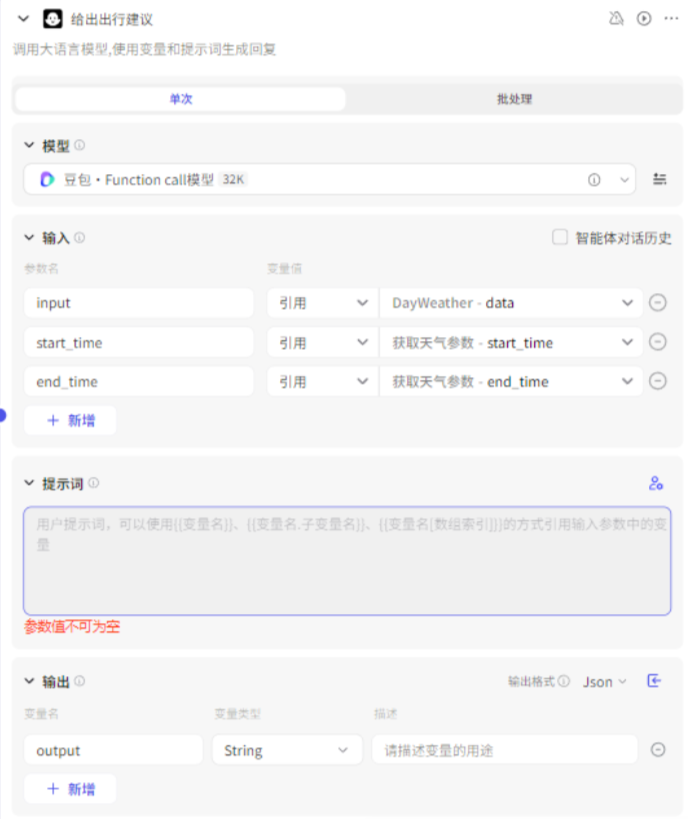Image resolution: width=688 pixels, height=819 pixels.
Task: Delete the end_time parameter row
Action: coord(658,381)
